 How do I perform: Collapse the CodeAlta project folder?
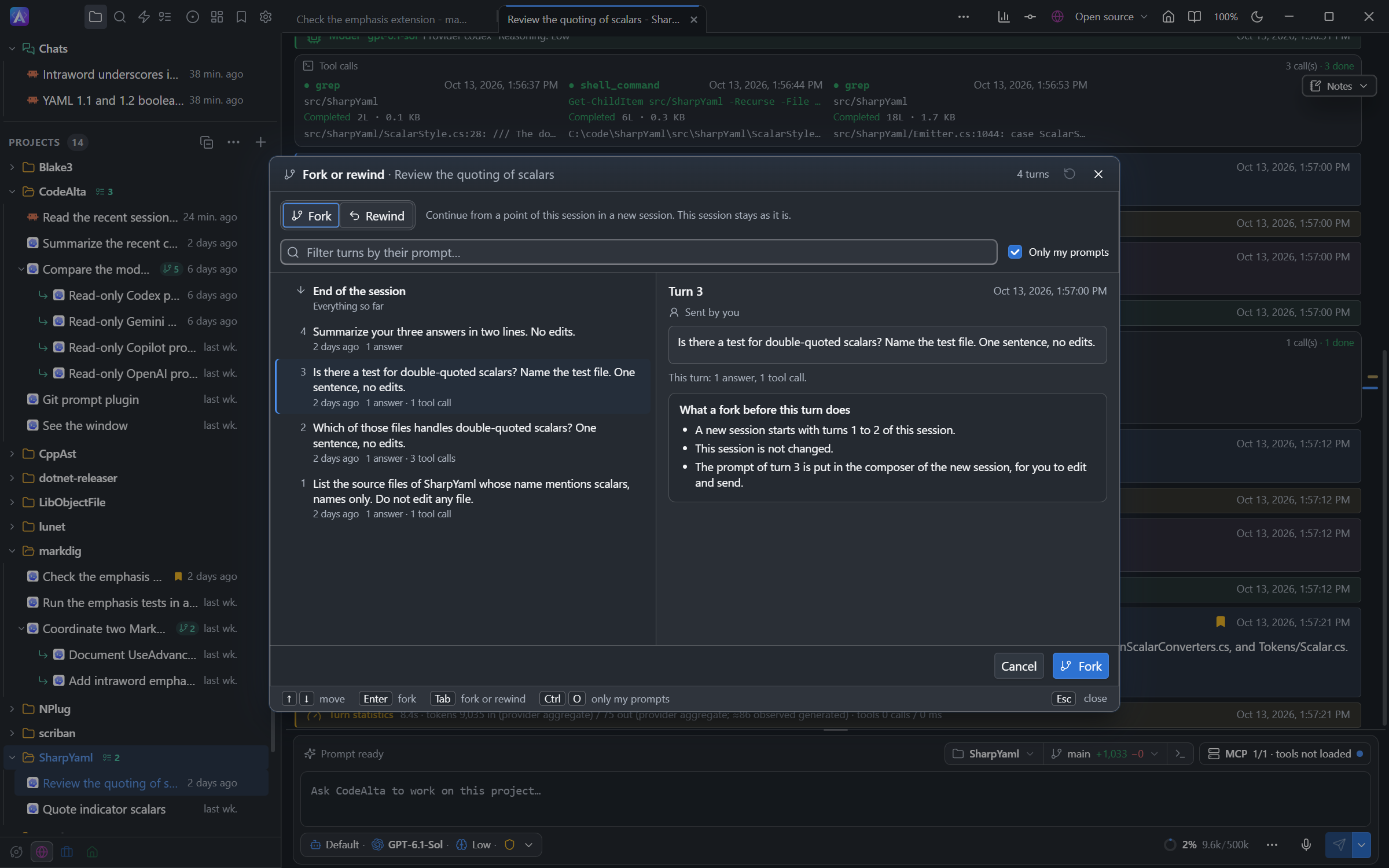click(x=12, y=192)
